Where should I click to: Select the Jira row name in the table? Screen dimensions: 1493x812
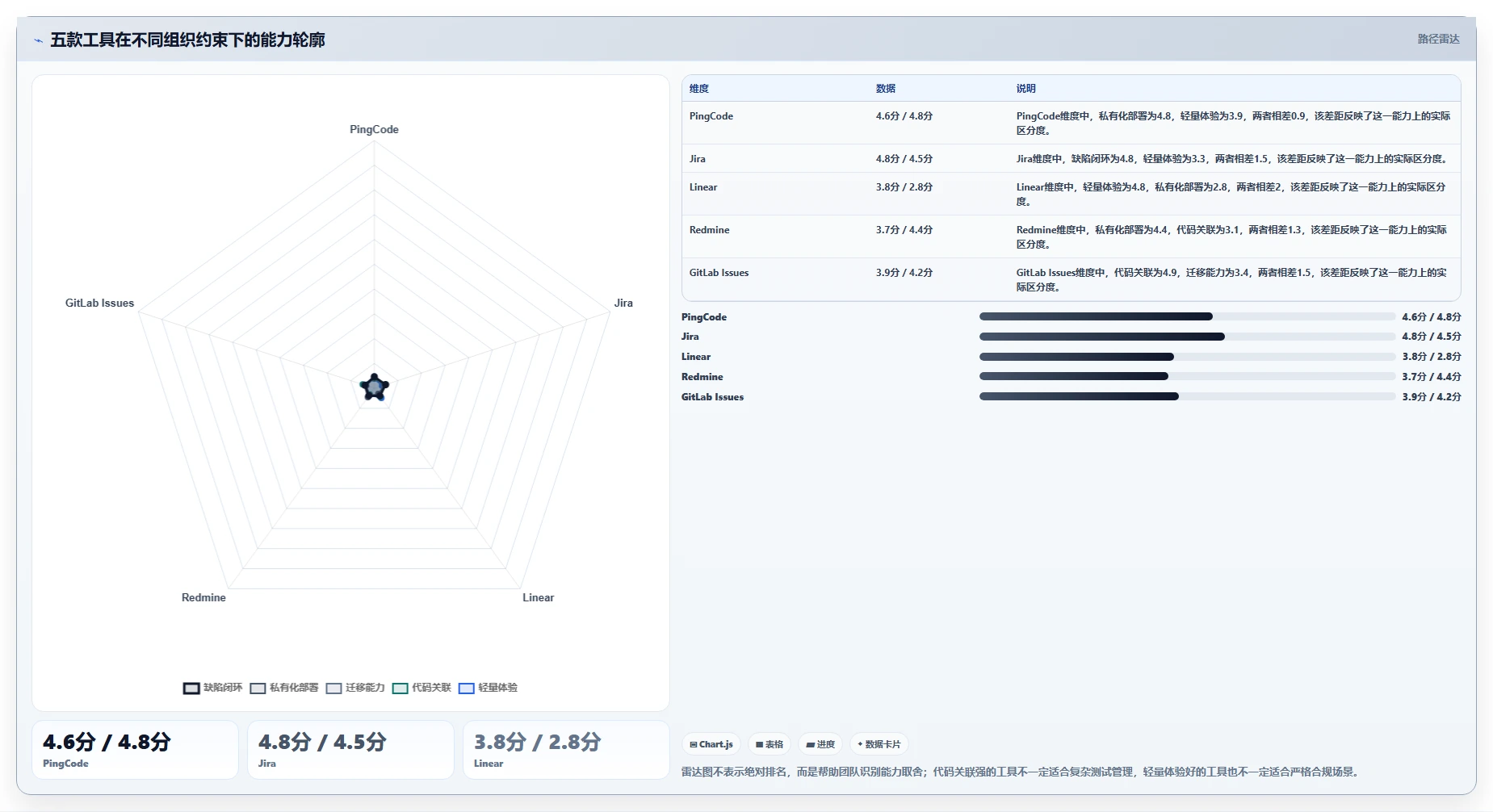click(698, 159)
